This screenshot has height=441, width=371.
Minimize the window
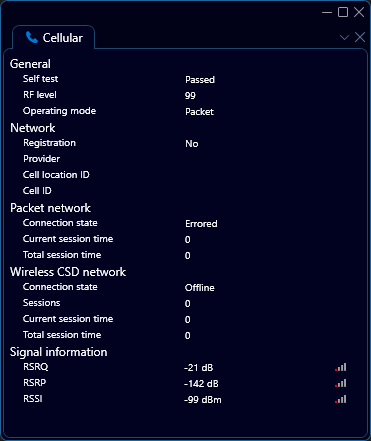(x=327, y=13)
